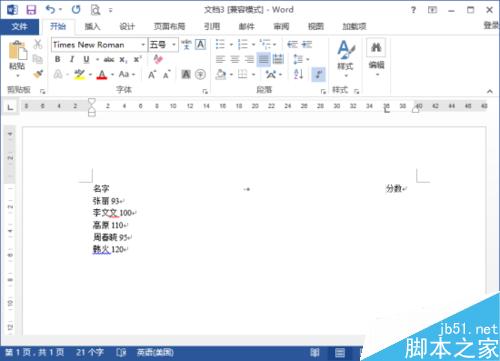Toggle Underline formatting
The height and width of the screenshot is (361, 500).
point(86,59)
